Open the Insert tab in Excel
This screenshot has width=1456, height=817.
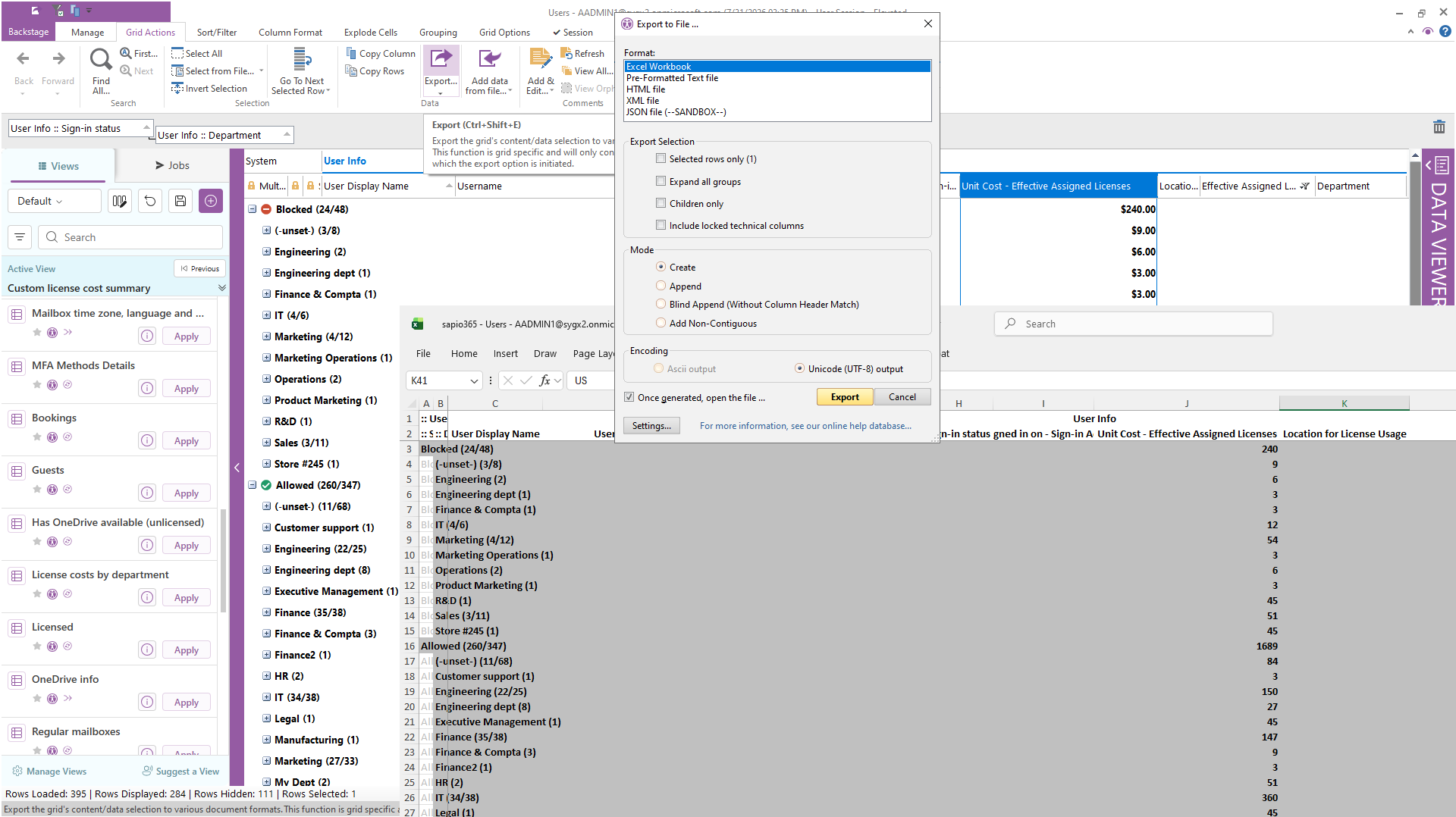[x=506, y=353]
